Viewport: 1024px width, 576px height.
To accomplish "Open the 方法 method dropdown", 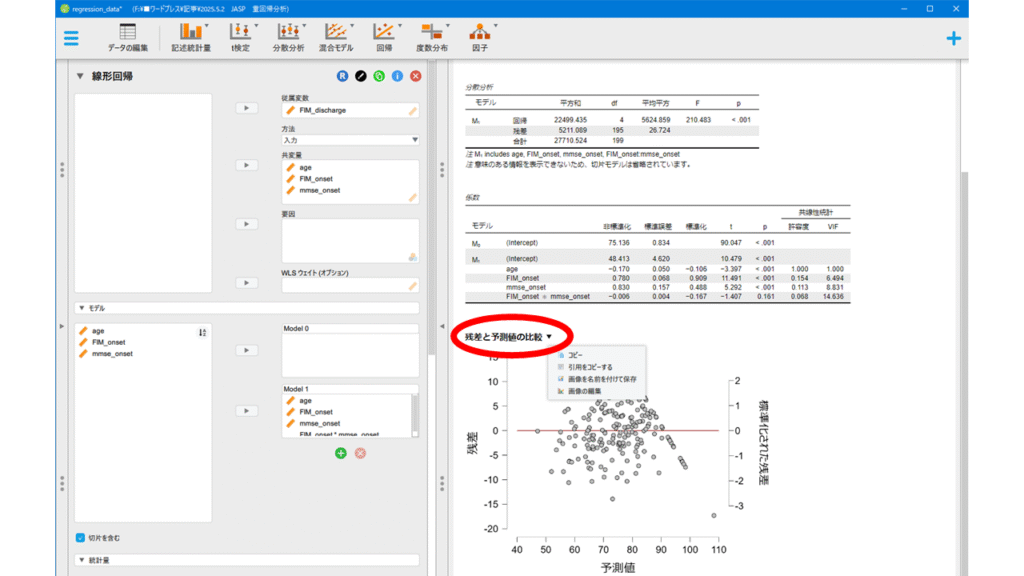I will point(350,140).
